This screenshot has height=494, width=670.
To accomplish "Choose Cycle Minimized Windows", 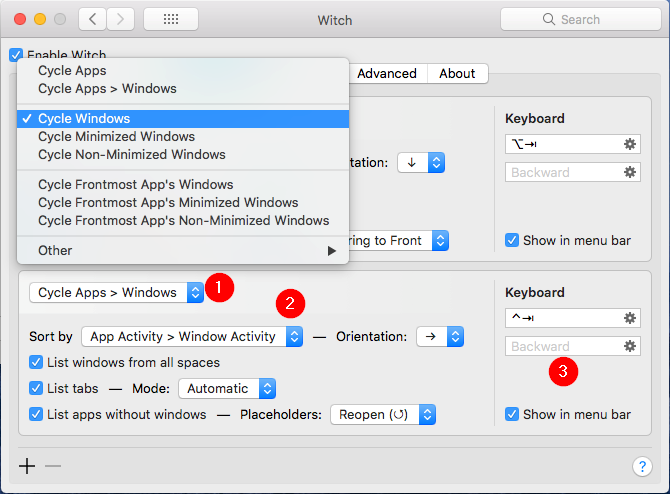I will click(183, 137).
